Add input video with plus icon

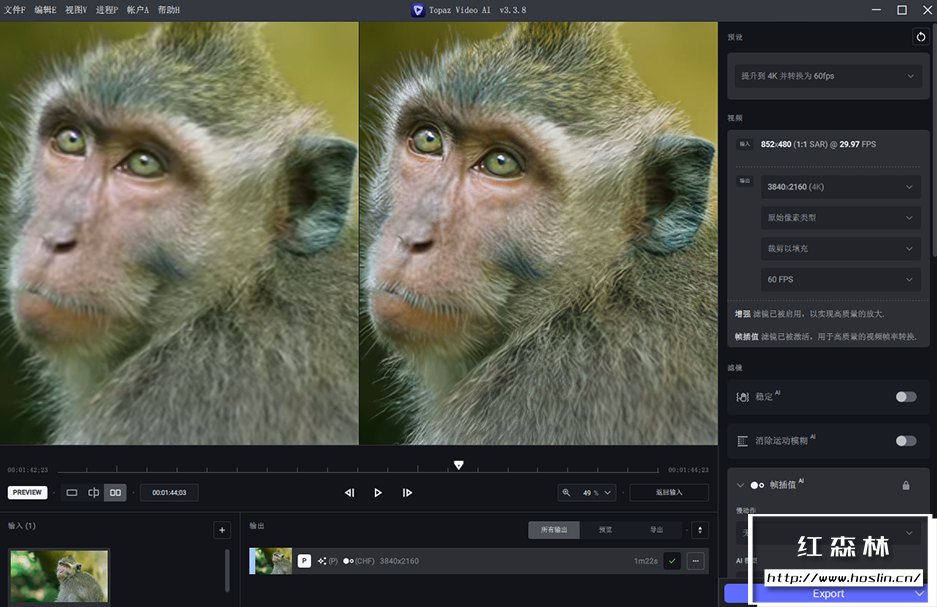[222, 530]
